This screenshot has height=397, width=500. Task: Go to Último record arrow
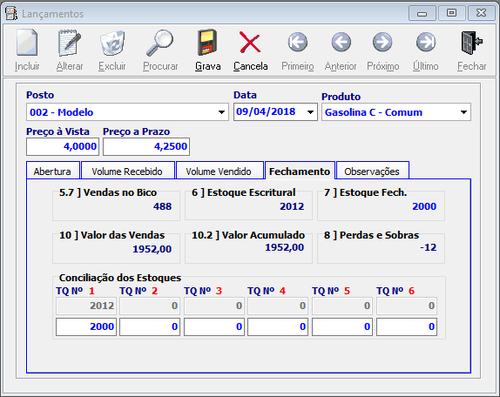[426, 42]
